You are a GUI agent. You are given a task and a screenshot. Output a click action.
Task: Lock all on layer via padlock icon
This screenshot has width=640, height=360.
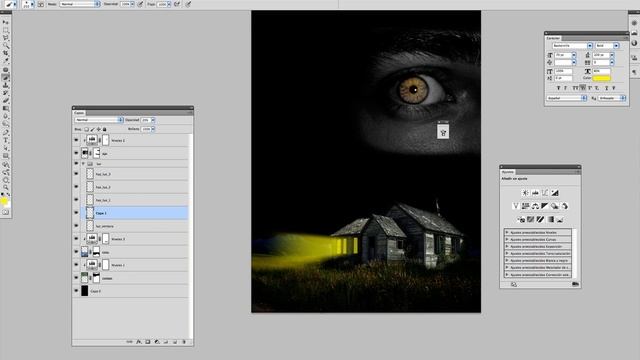104,129
